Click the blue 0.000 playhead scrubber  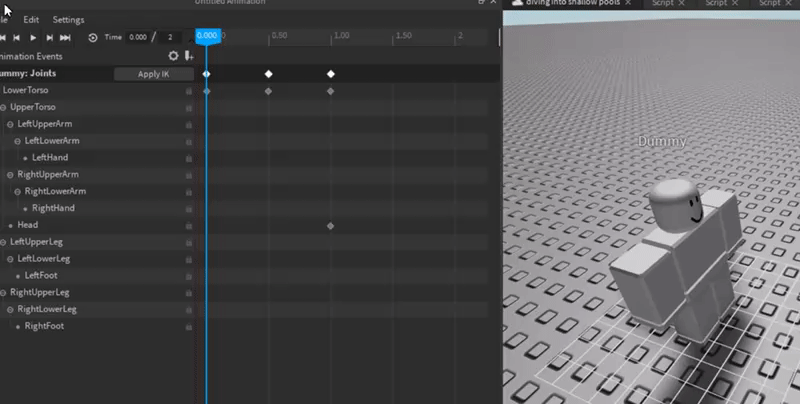coord(208,36)
